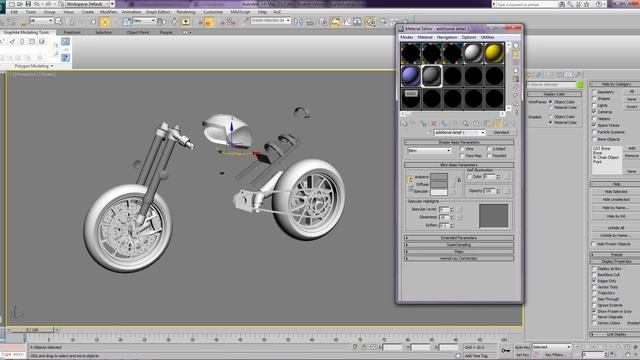Image resolution: width=640 pixels, height=360 pixels.
Task: Open the Modifiers menu
Action: (x=109, y=12)
